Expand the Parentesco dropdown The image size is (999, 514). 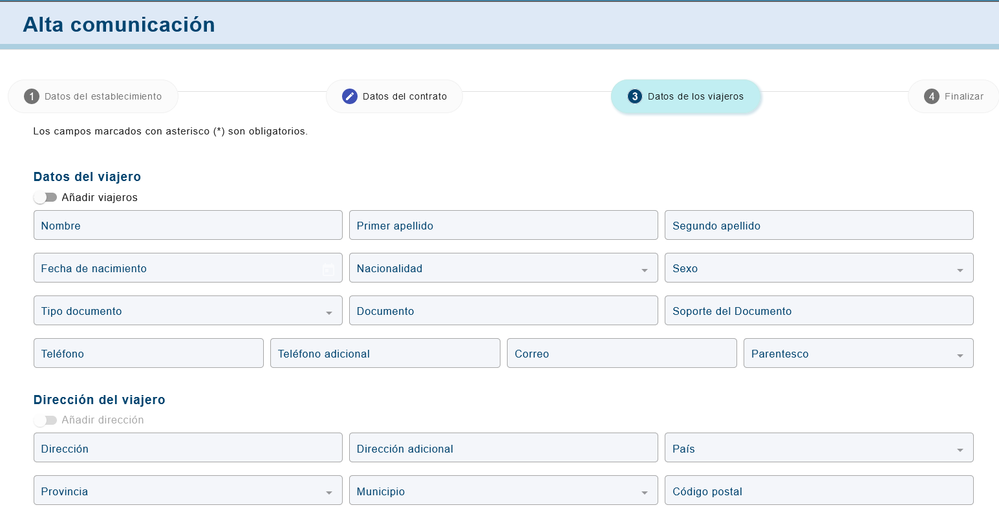pos(858,354)
